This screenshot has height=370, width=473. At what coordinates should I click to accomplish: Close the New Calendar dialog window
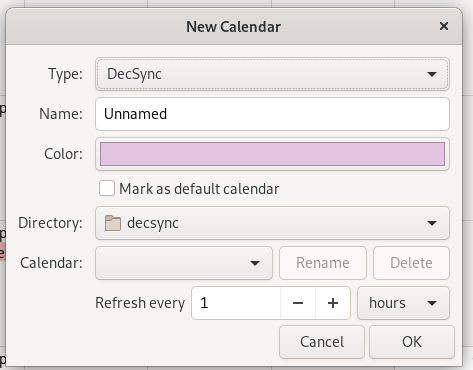[x=444, y=26]
